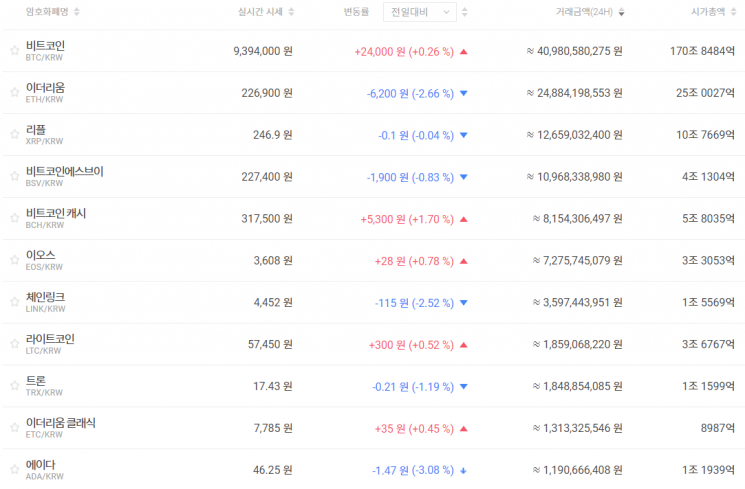Open the 비트코인에스브이 coin name

point(65,171)
